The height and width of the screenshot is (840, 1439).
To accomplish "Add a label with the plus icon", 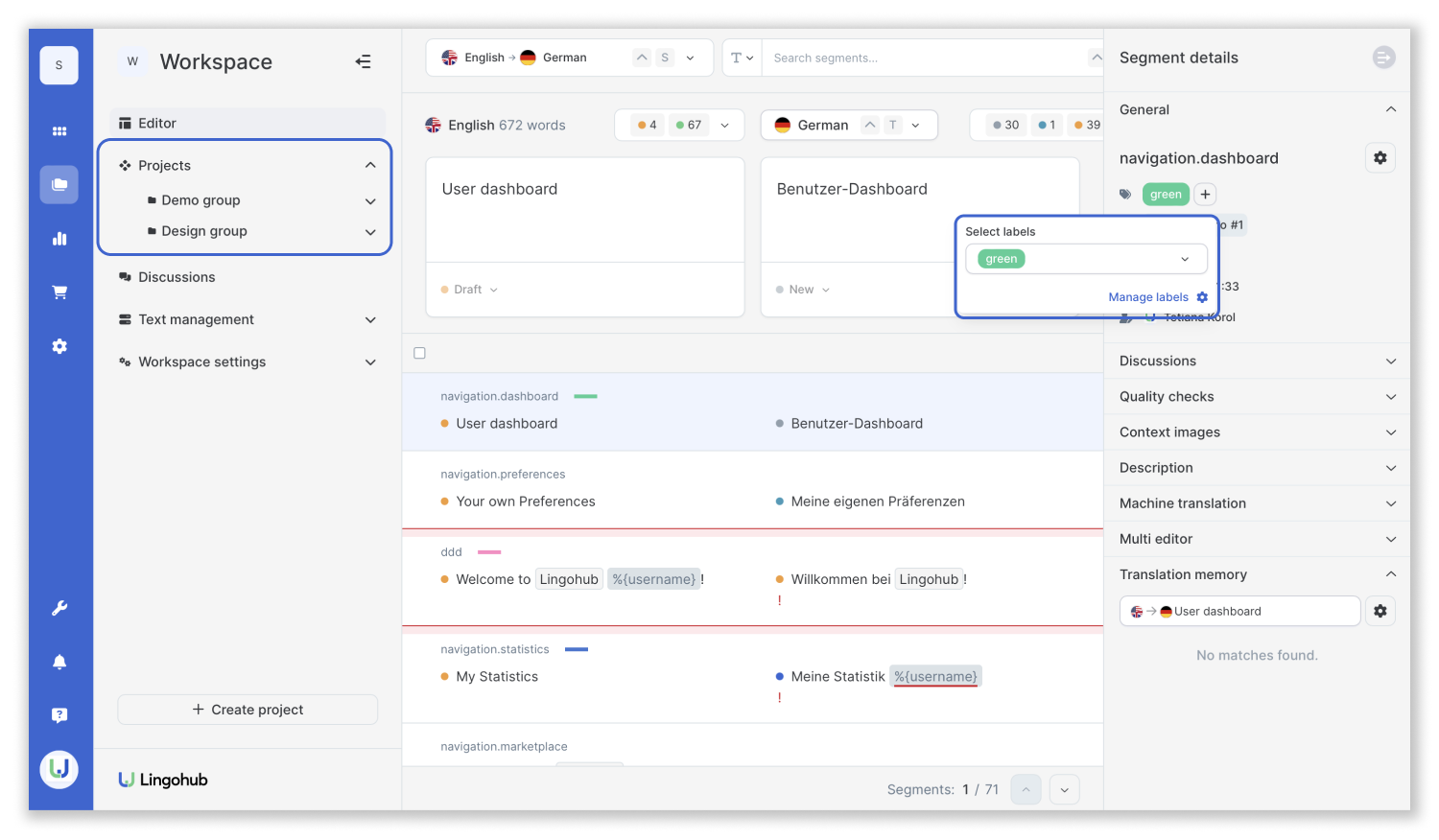I will pos(1206,194).
